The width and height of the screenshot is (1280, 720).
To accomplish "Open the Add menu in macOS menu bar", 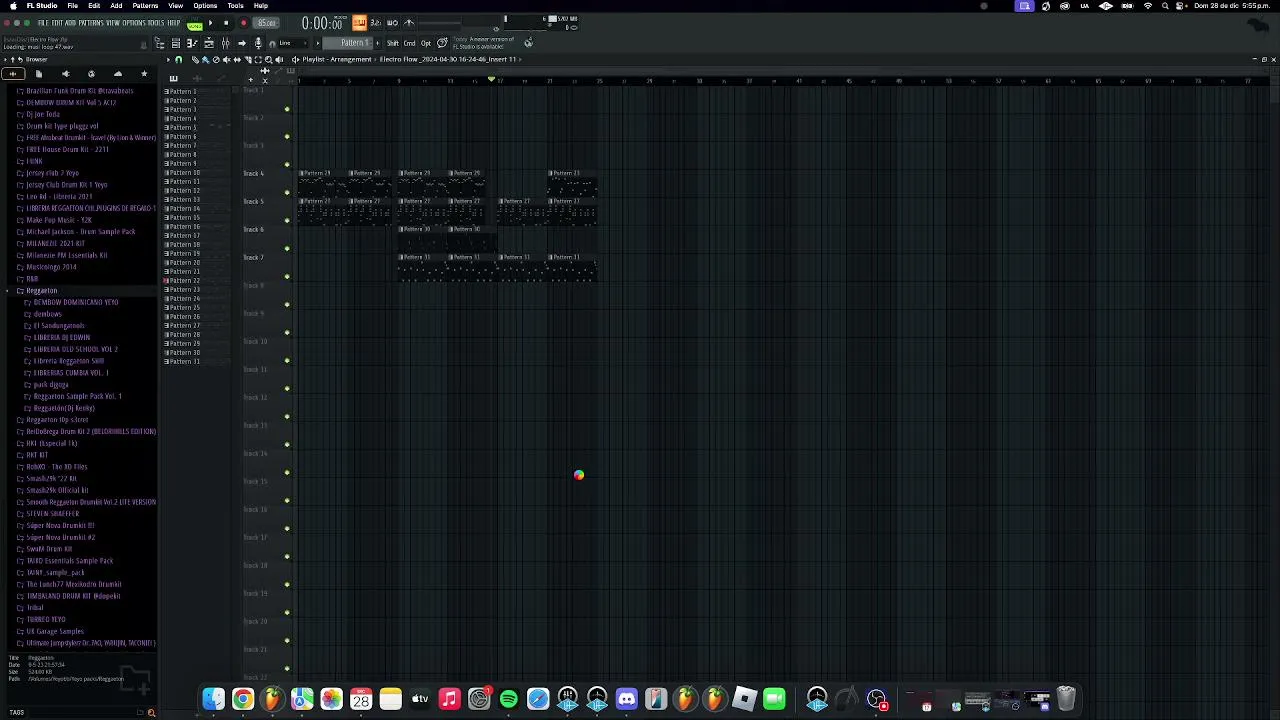I will coord(116,6).
